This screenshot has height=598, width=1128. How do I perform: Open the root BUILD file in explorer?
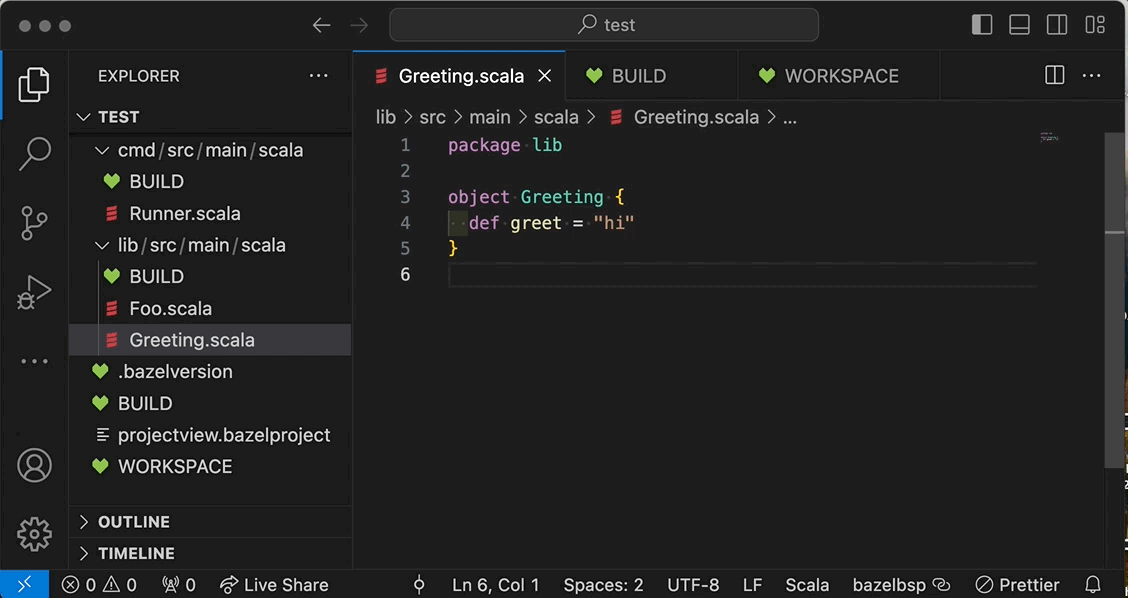[x=210, y=403]
